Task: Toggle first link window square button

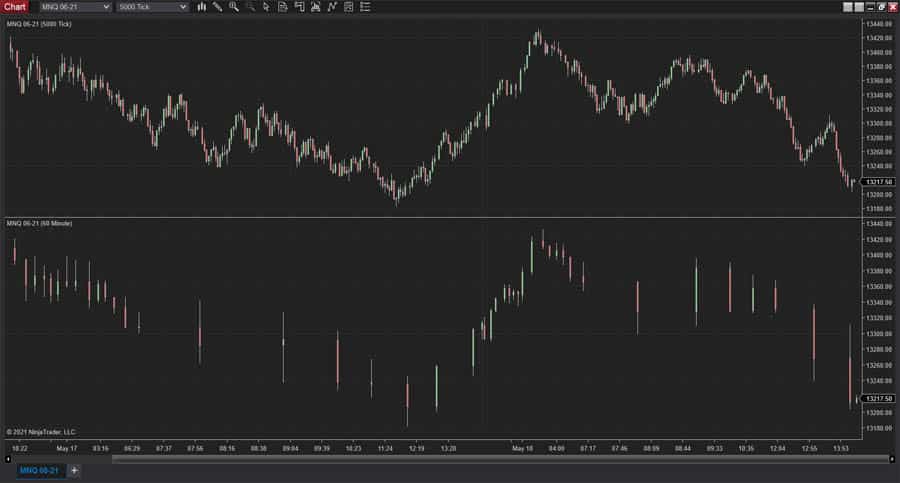Action: coord(847,7)
